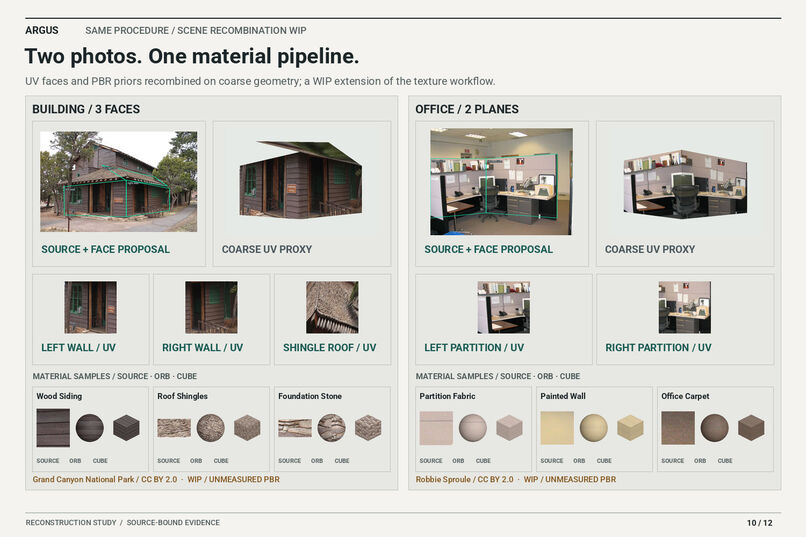Click the Office Carpet orb sample

coord(715,428)
